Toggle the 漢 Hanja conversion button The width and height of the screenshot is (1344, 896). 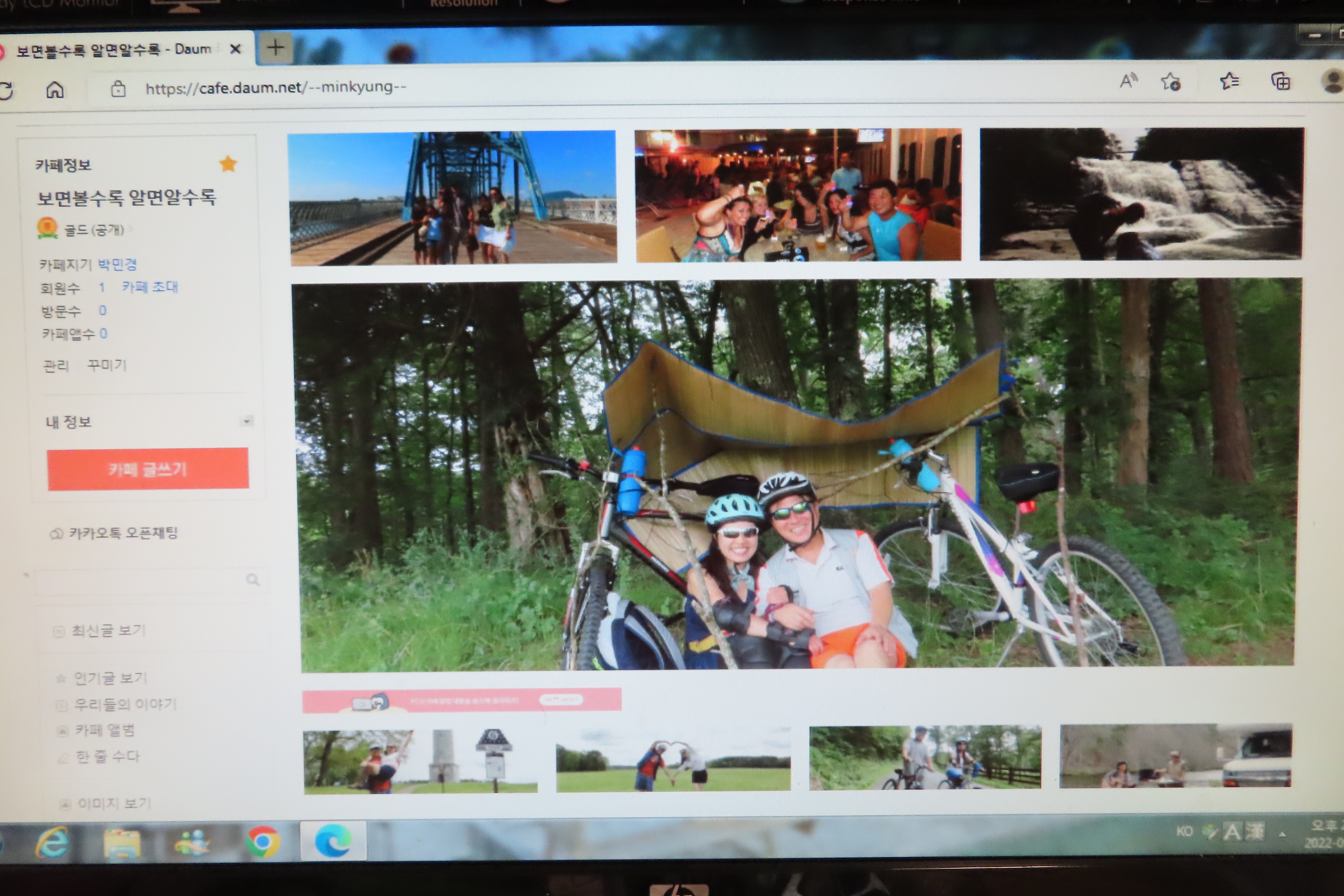[1255, 830]
